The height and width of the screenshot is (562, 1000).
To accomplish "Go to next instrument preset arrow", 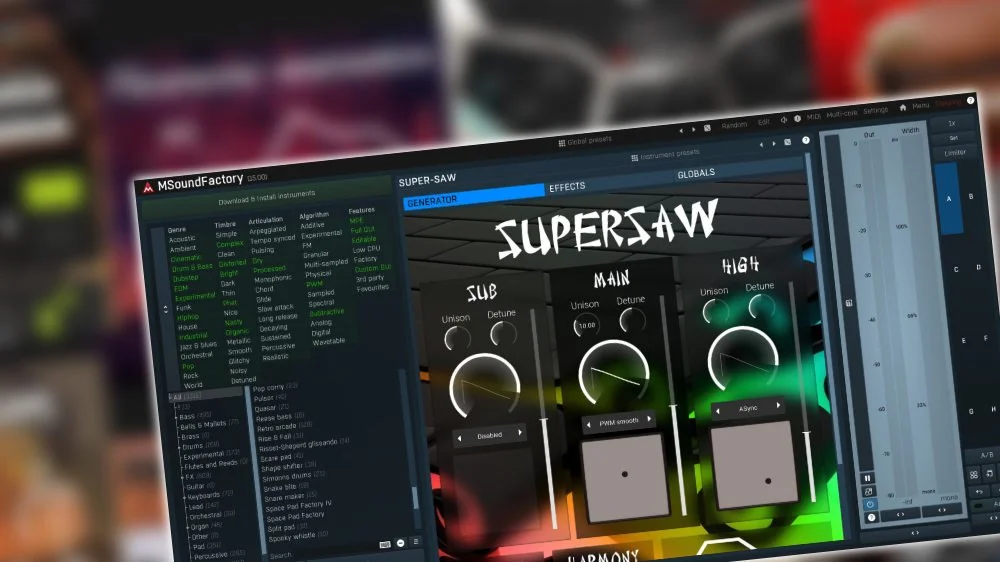I will tap(774, 144).
